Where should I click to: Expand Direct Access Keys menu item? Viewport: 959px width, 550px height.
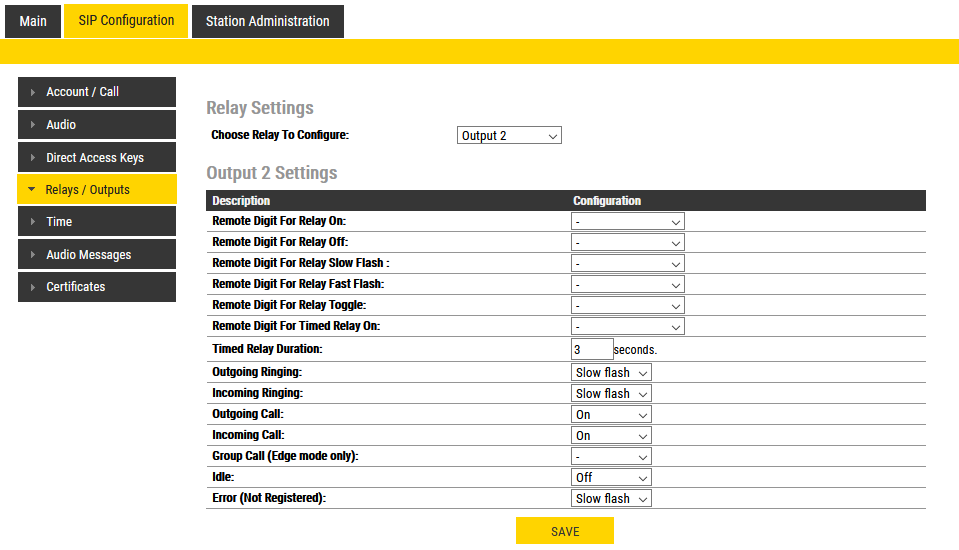[97, 158]
